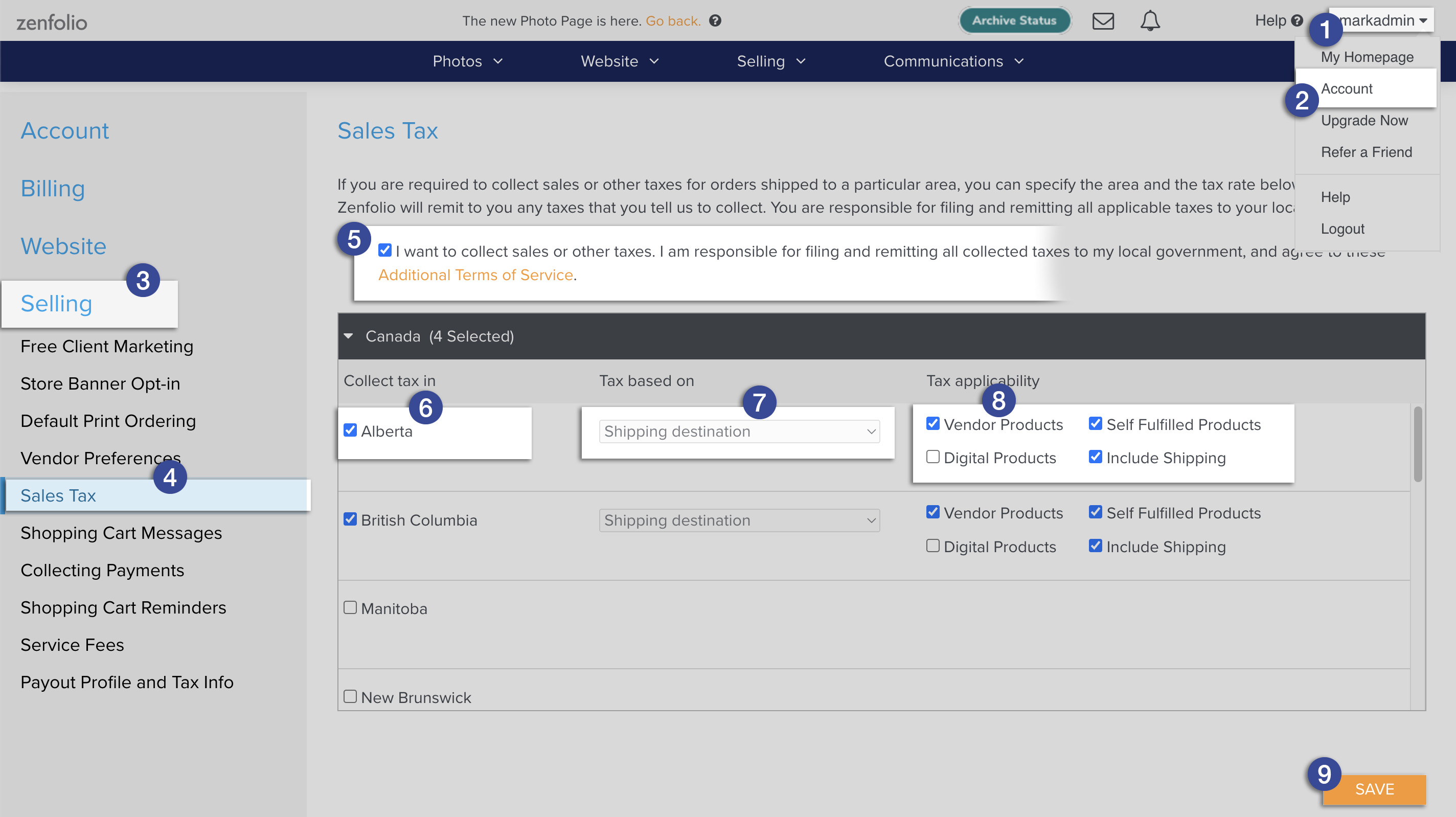Viewport: 1456px width, 817px height.
Task: Click the Help question mark icon
Action: tap(1297, 21)
